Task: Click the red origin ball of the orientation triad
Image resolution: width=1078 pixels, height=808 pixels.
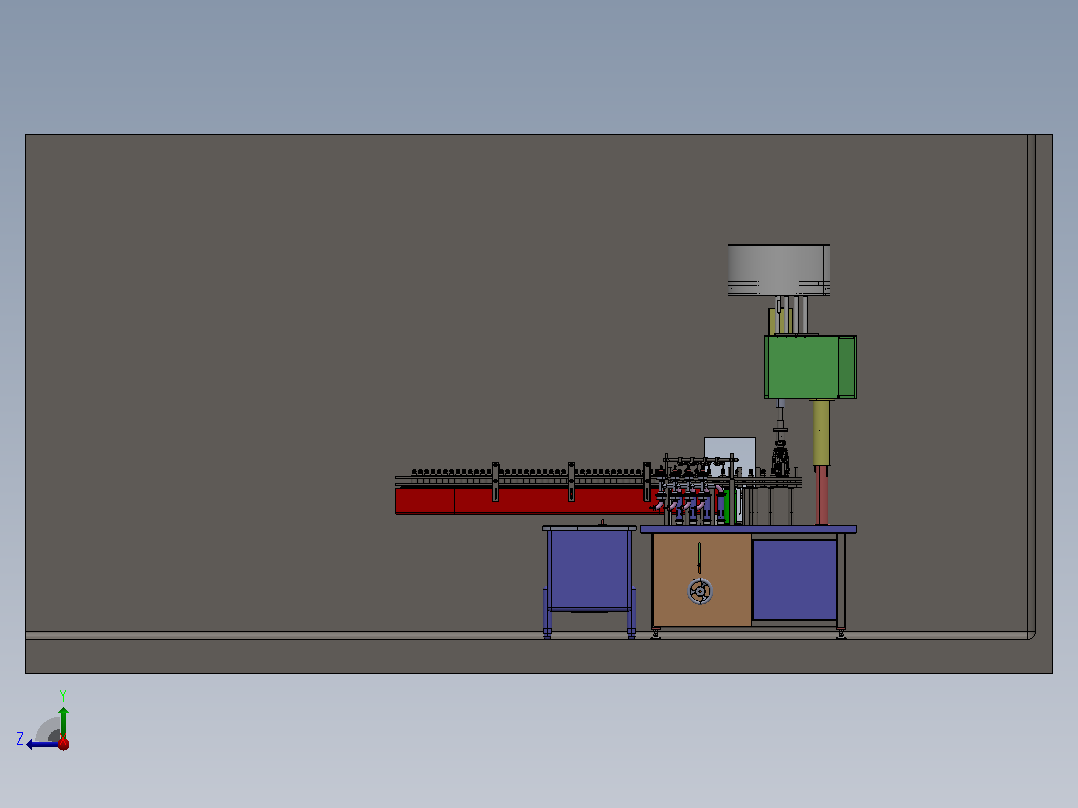Action: point(63,743)
